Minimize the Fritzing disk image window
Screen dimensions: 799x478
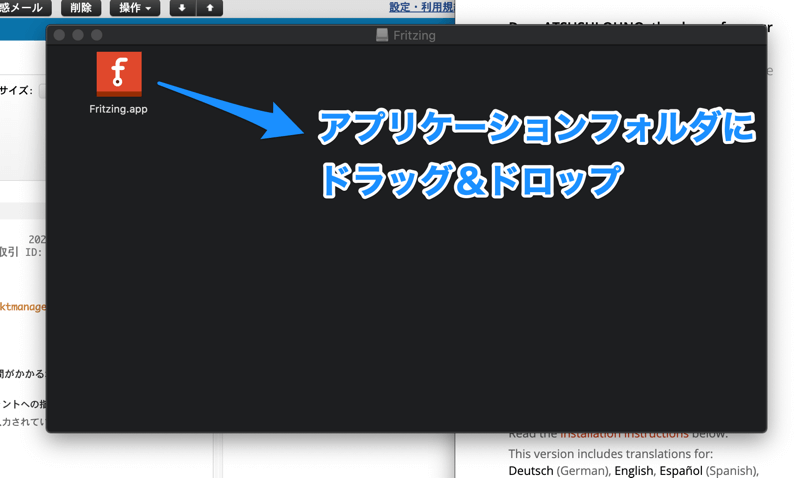click(x=78, y=35)
